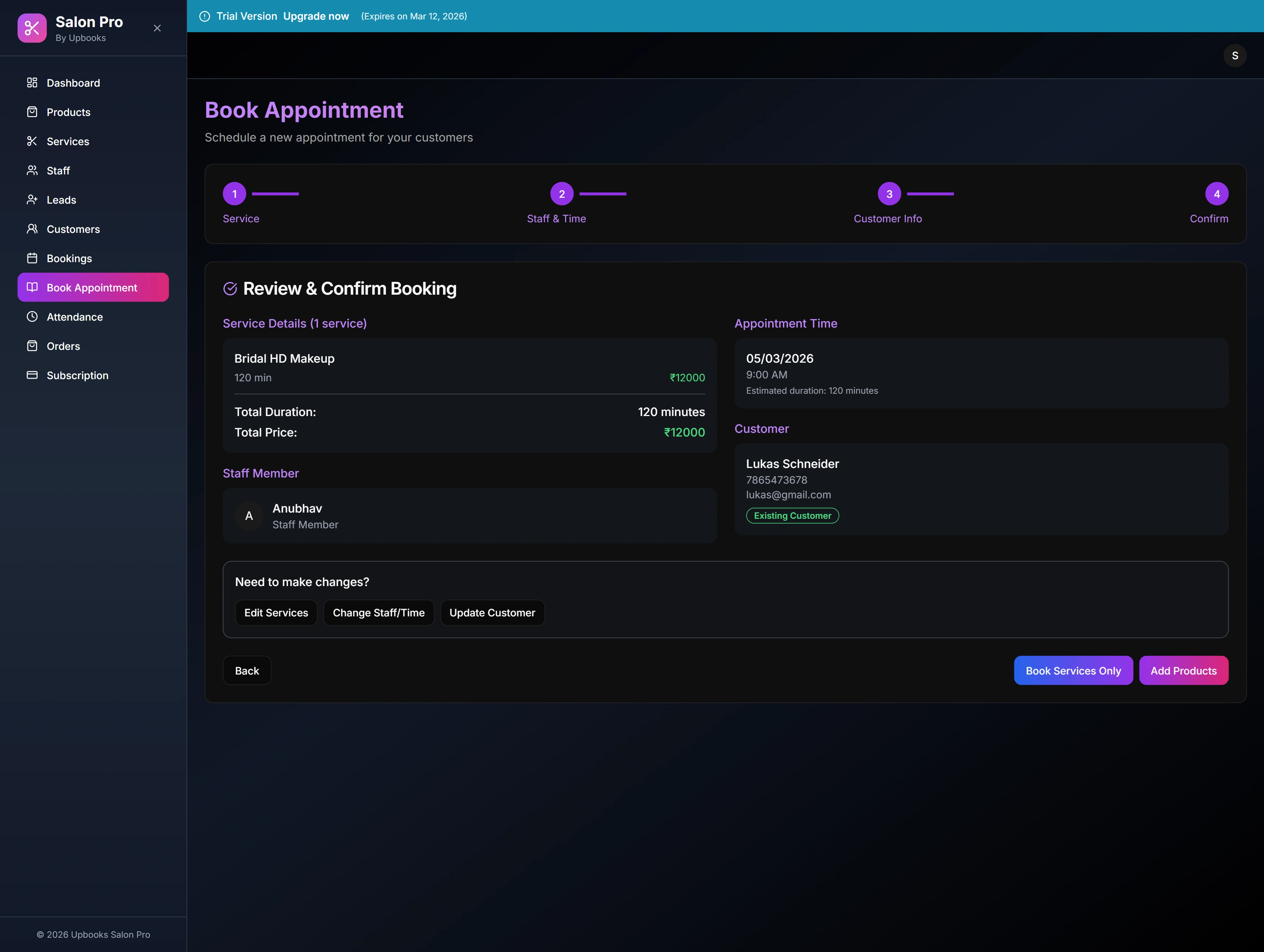Select the Dashboard icon in the sidebar

(33, 82)
